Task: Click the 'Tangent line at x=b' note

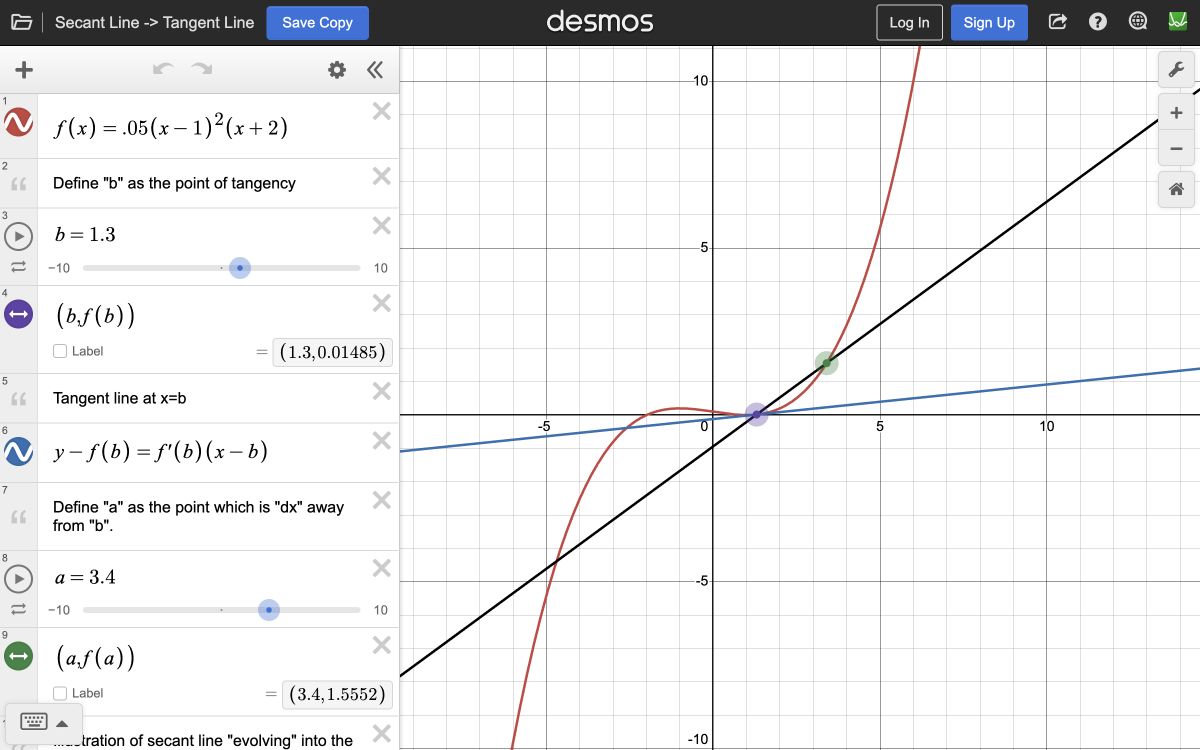Action: pyautogui.click(x=120, y=398)
